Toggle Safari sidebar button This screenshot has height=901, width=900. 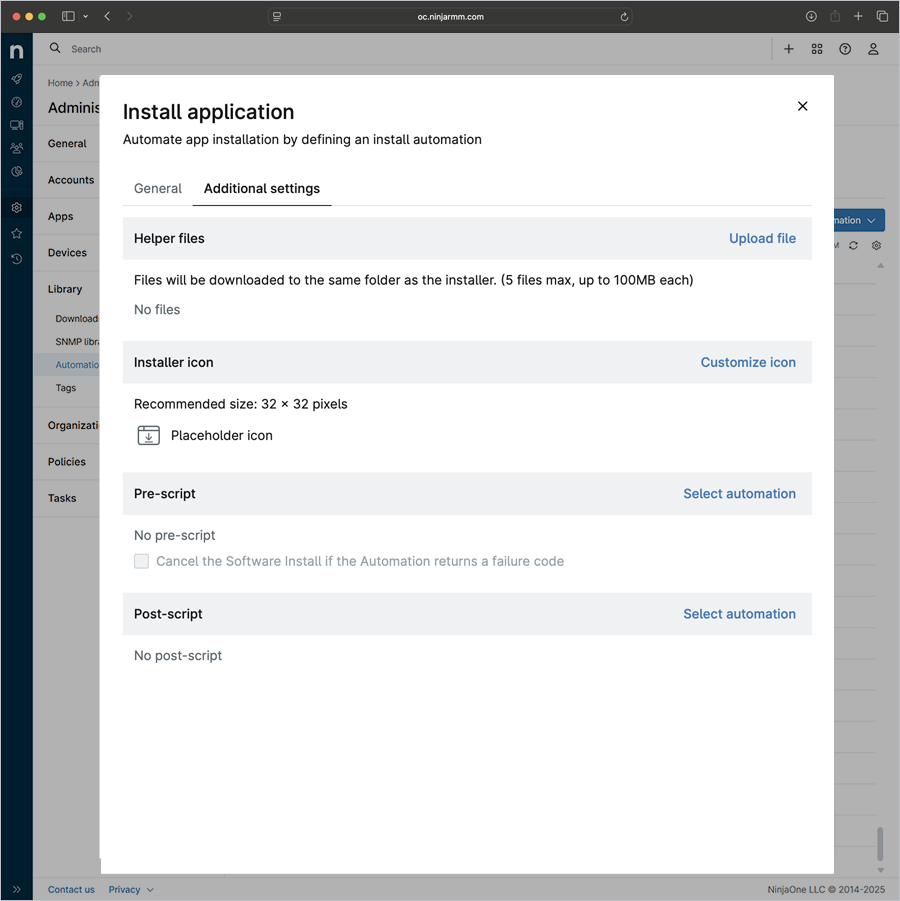pyautogui.click(x=68, y=16)
